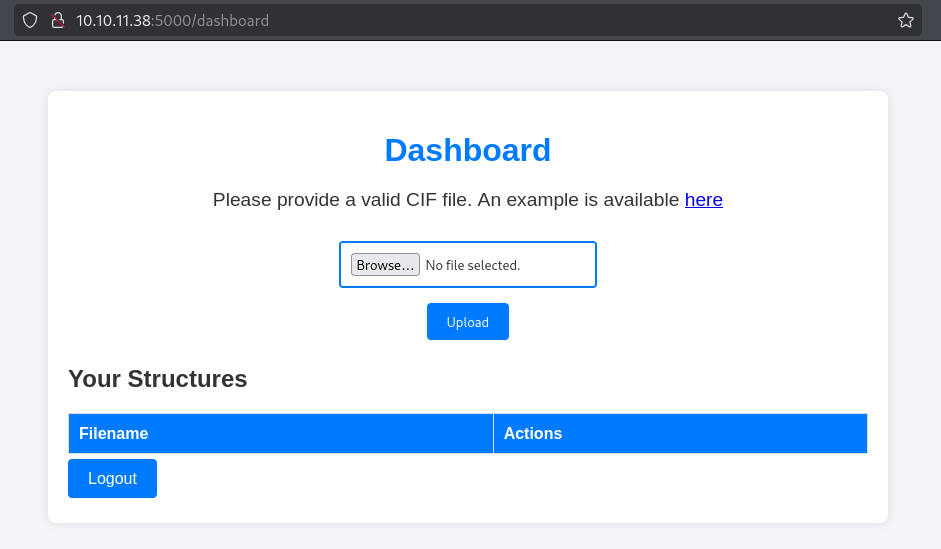
Task: Click the 'CIF' word in the instruction text
Action: (421, 199)
